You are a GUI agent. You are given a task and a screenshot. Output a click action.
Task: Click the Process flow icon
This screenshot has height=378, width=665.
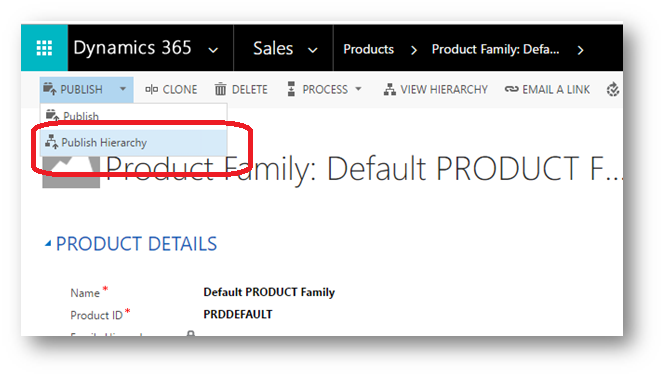click(291, 89)
